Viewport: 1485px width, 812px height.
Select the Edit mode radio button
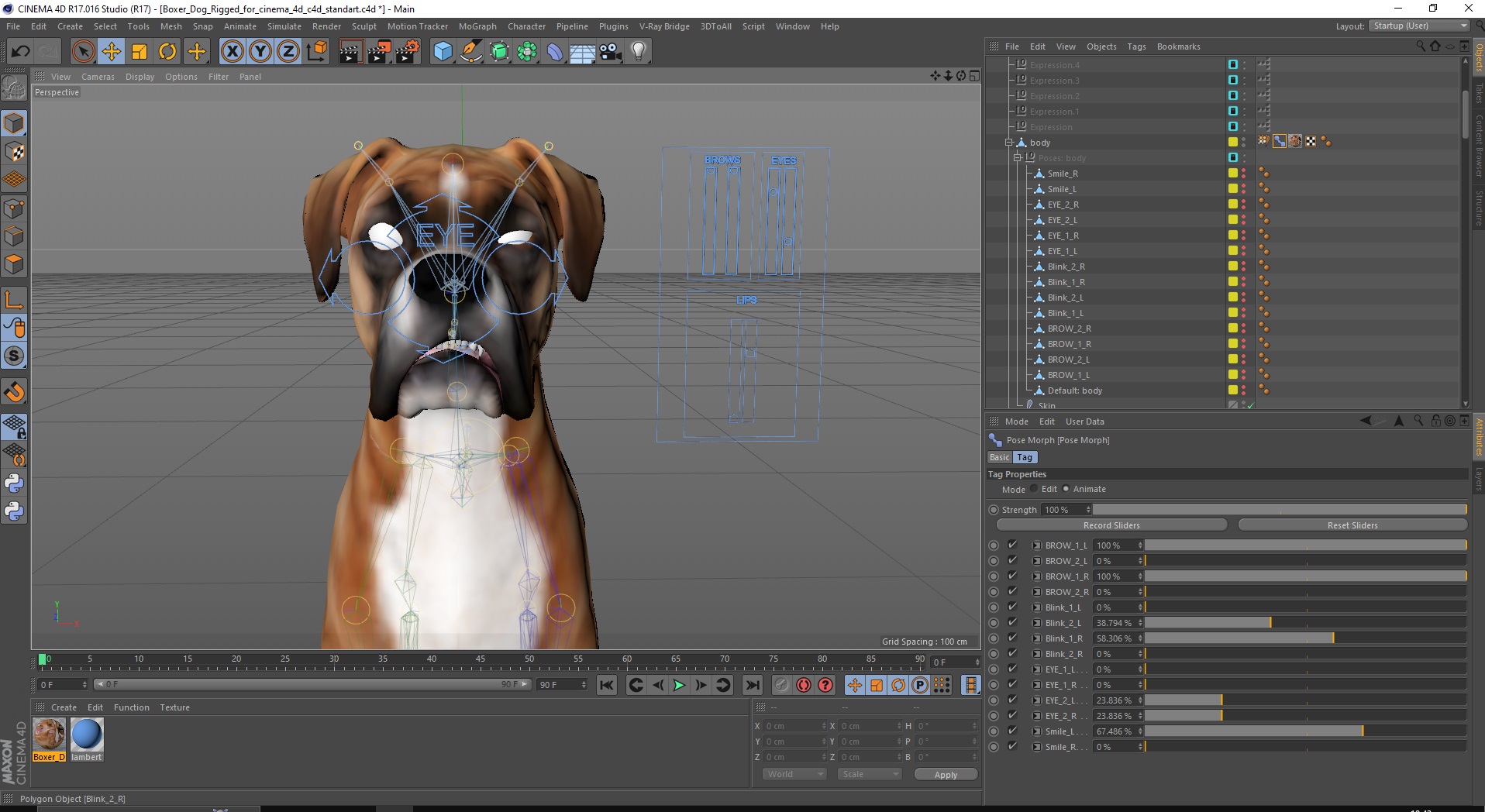coord(1034,489)
